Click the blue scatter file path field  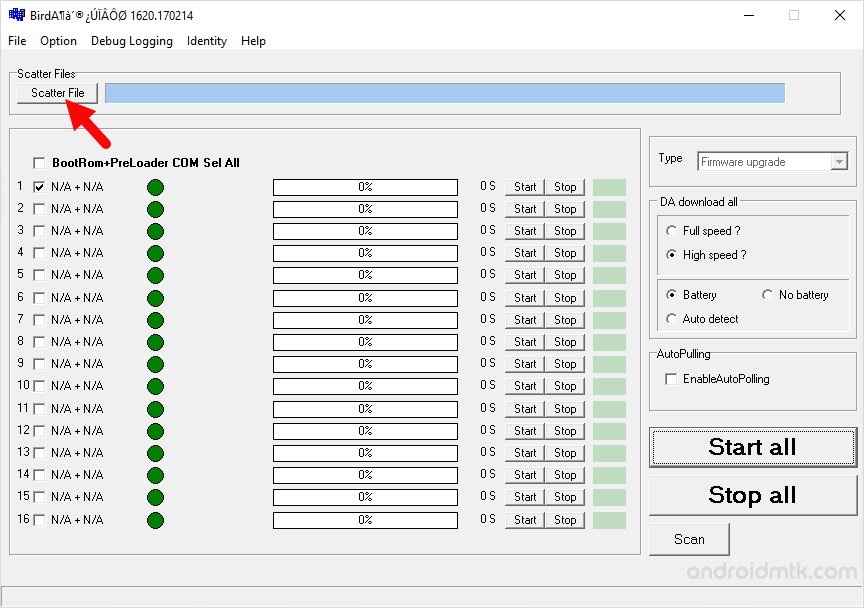point(444,93)
